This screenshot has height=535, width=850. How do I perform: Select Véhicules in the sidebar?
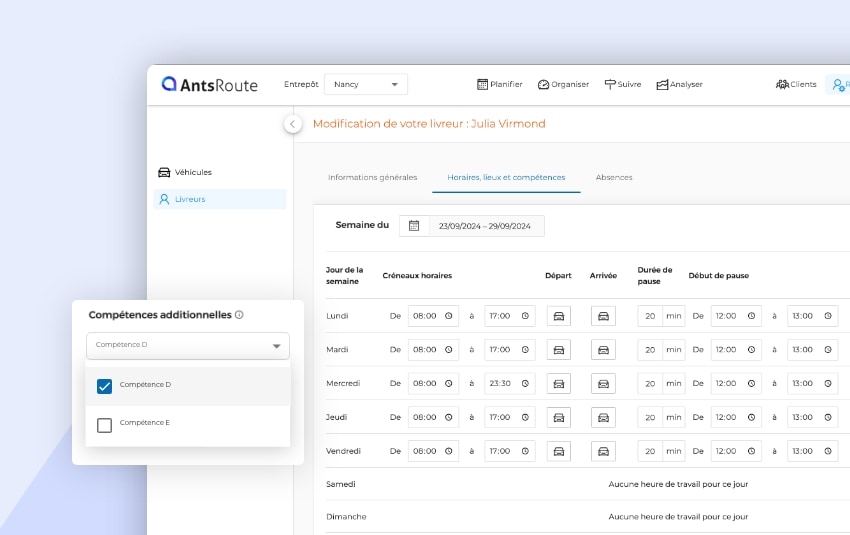click(192, 172)
